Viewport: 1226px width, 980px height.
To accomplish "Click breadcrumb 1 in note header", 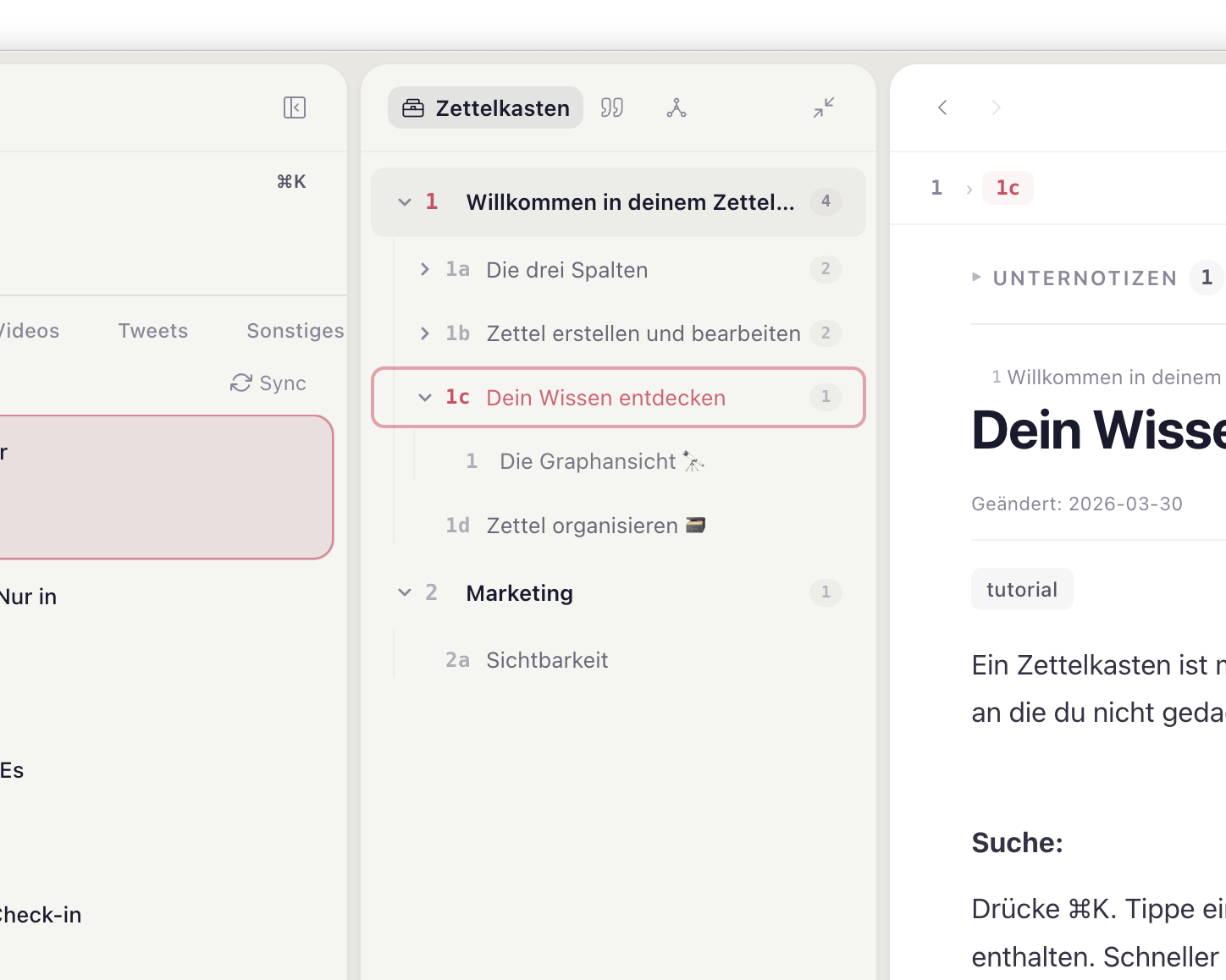I will pyautogui.click(x=936, y=188).
